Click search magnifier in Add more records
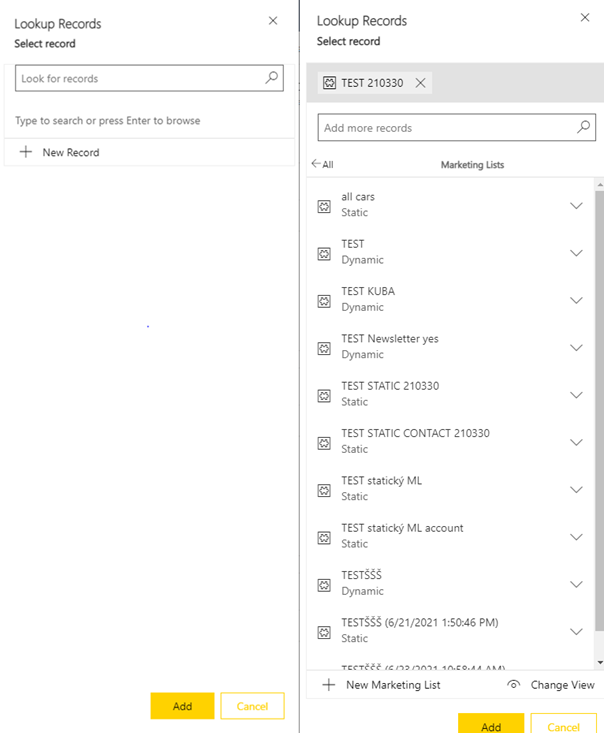The image size is (604, 733). [584, 128]
